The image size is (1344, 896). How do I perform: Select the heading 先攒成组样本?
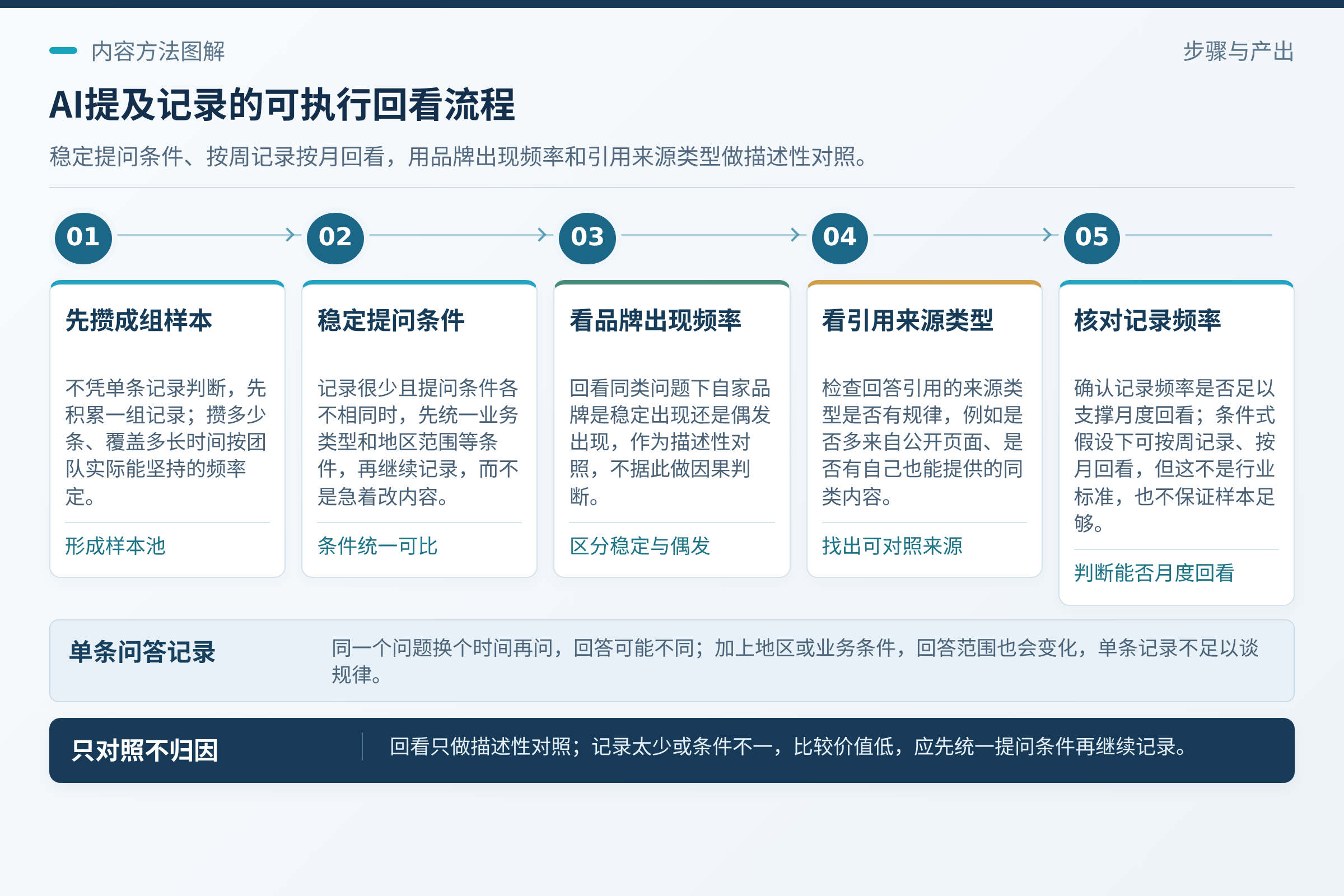tap(139, 320)
